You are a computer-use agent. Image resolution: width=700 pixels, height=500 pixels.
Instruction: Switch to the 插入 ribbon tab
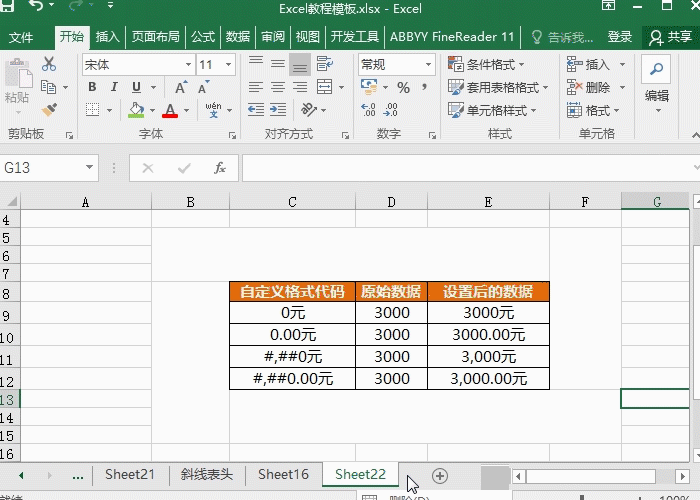click(x=107, y=37)
